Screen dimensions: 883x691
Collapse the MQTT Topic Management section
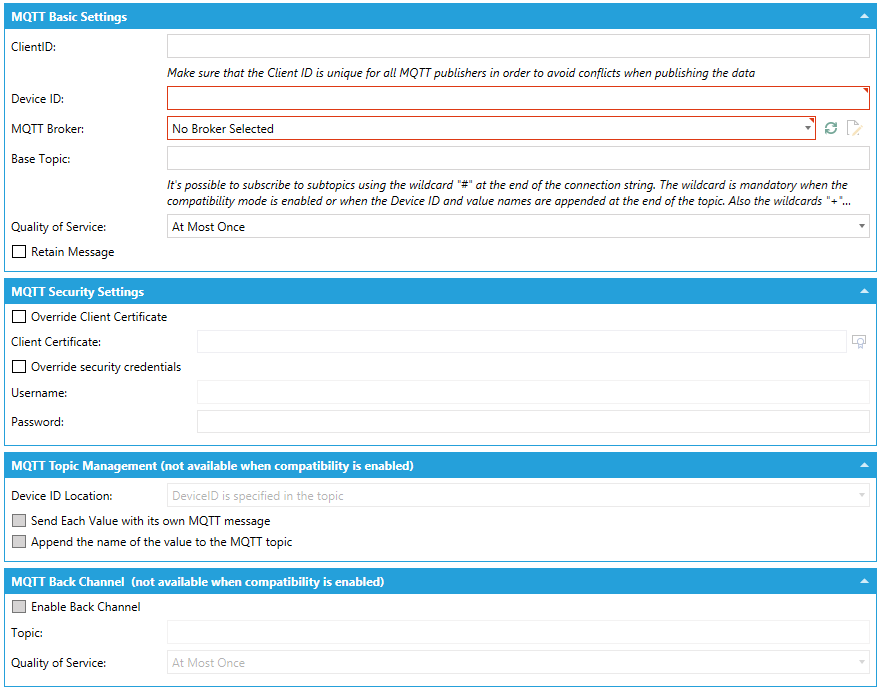pyautogui.click(x=863, y=466)
